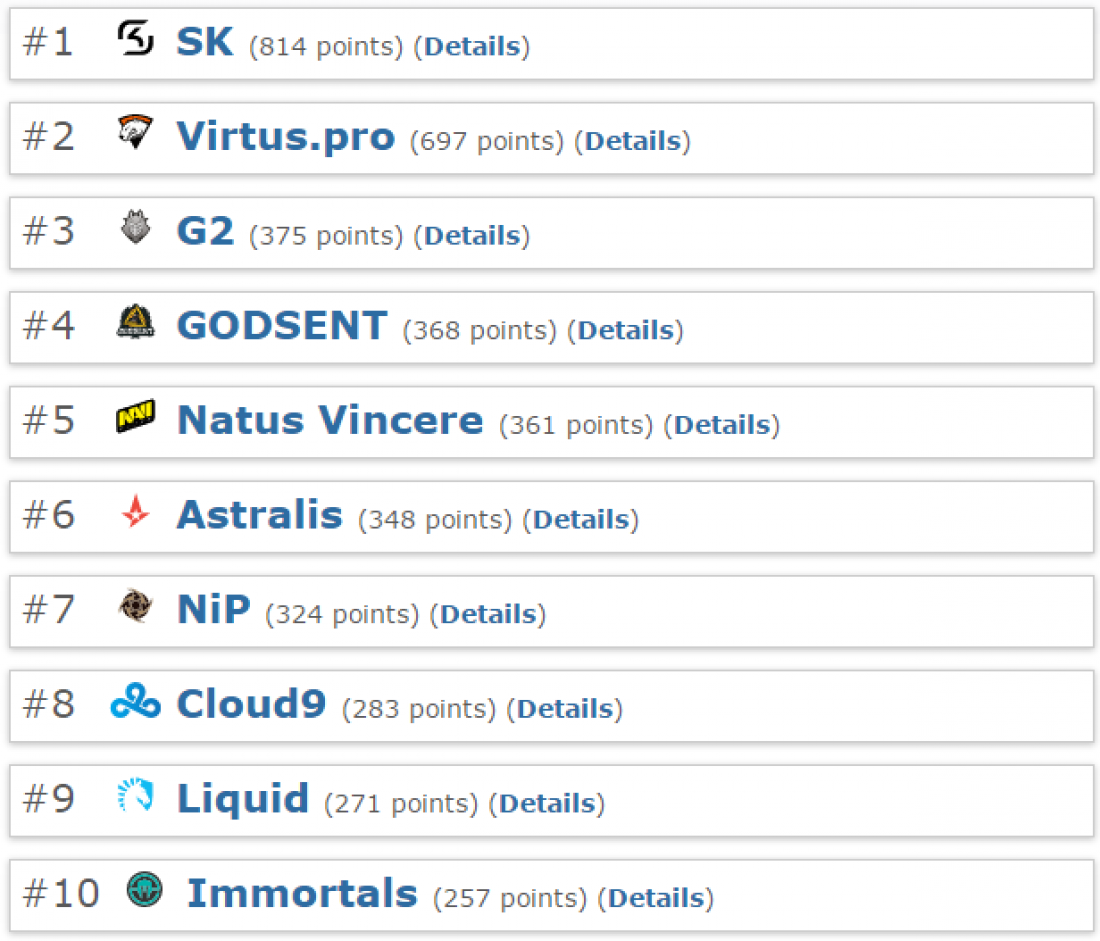Show Details for GODSENT ranking
The height and width of the screenshot is (941, 1100).
(626, 331)
